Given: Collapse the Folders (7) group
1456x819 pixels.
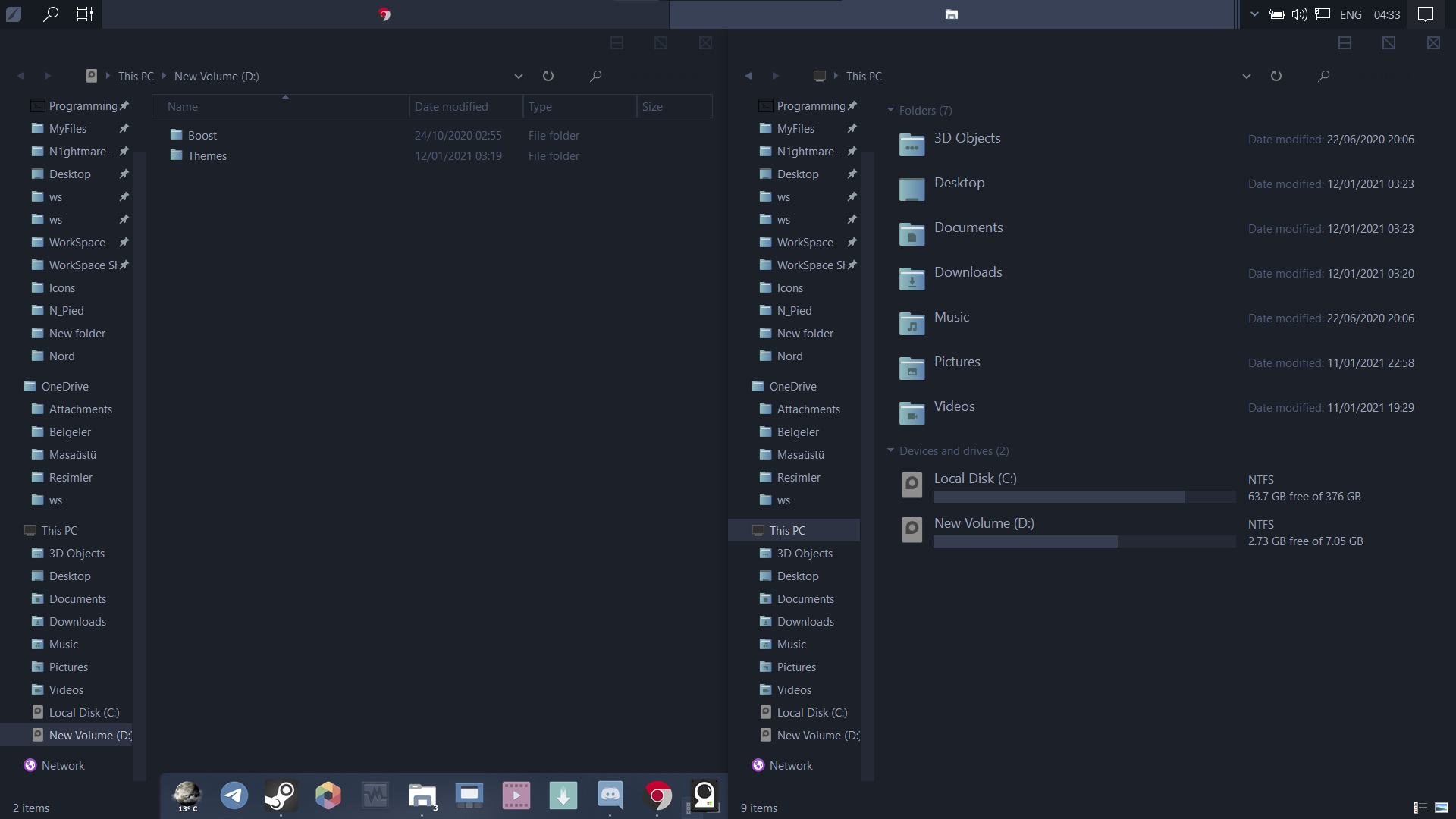Looking at the screenshot, I should (890, 111).
